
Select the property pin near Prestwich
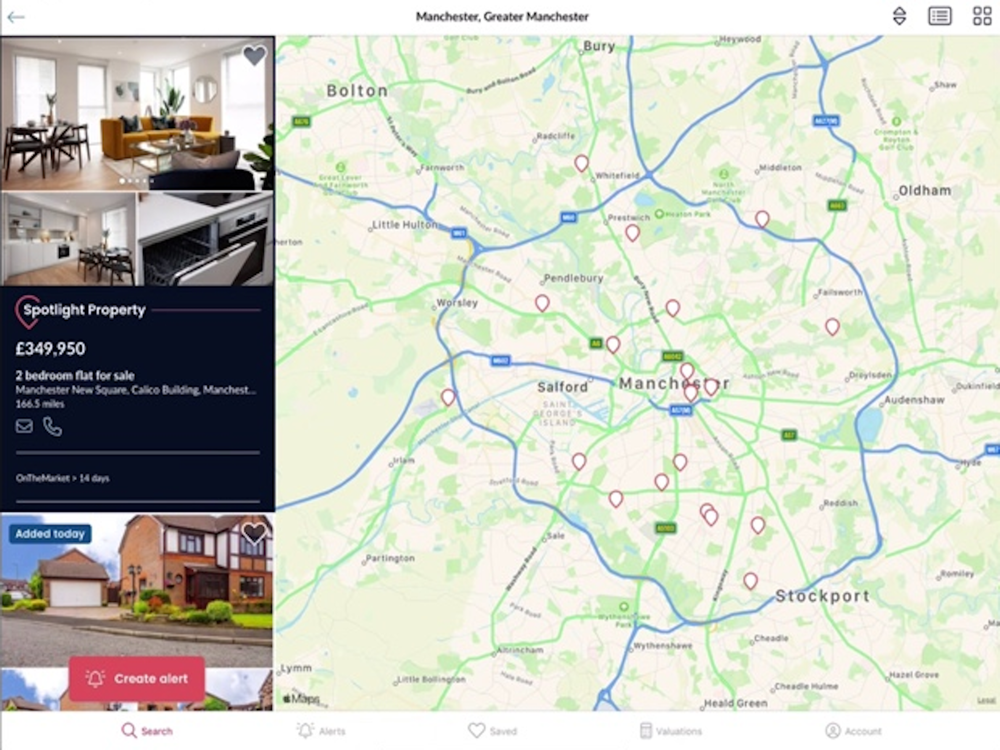(632, 233)
